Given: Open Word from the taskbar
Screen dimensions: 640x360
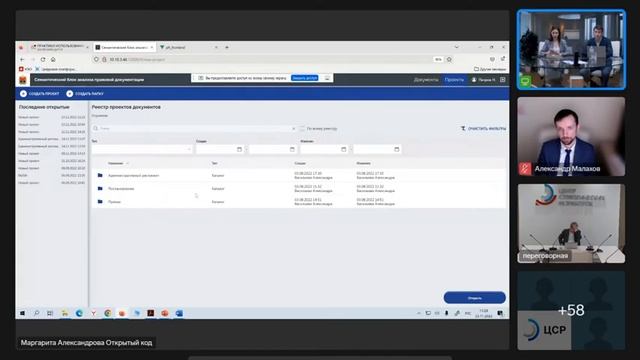Looking at the screenshot, I should point(179,313).
